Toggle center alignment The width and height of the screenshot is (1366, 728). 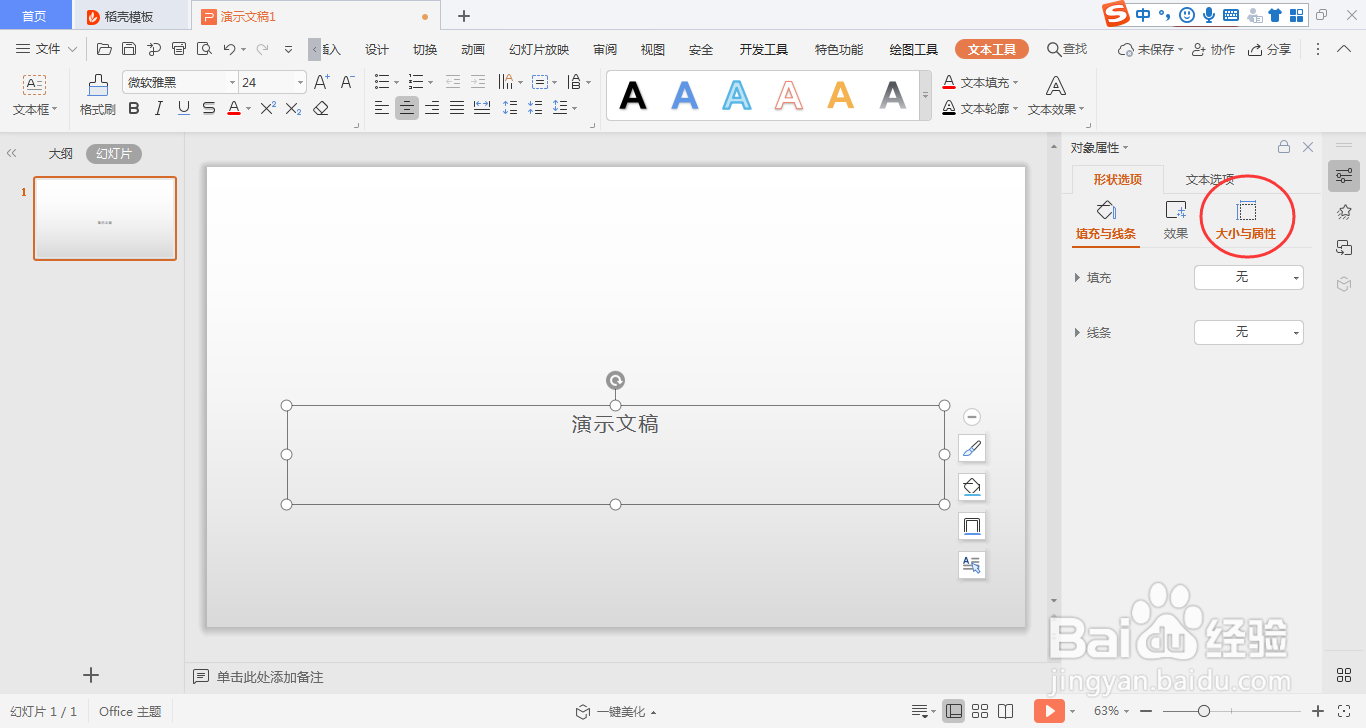click(x=407, y=108)
